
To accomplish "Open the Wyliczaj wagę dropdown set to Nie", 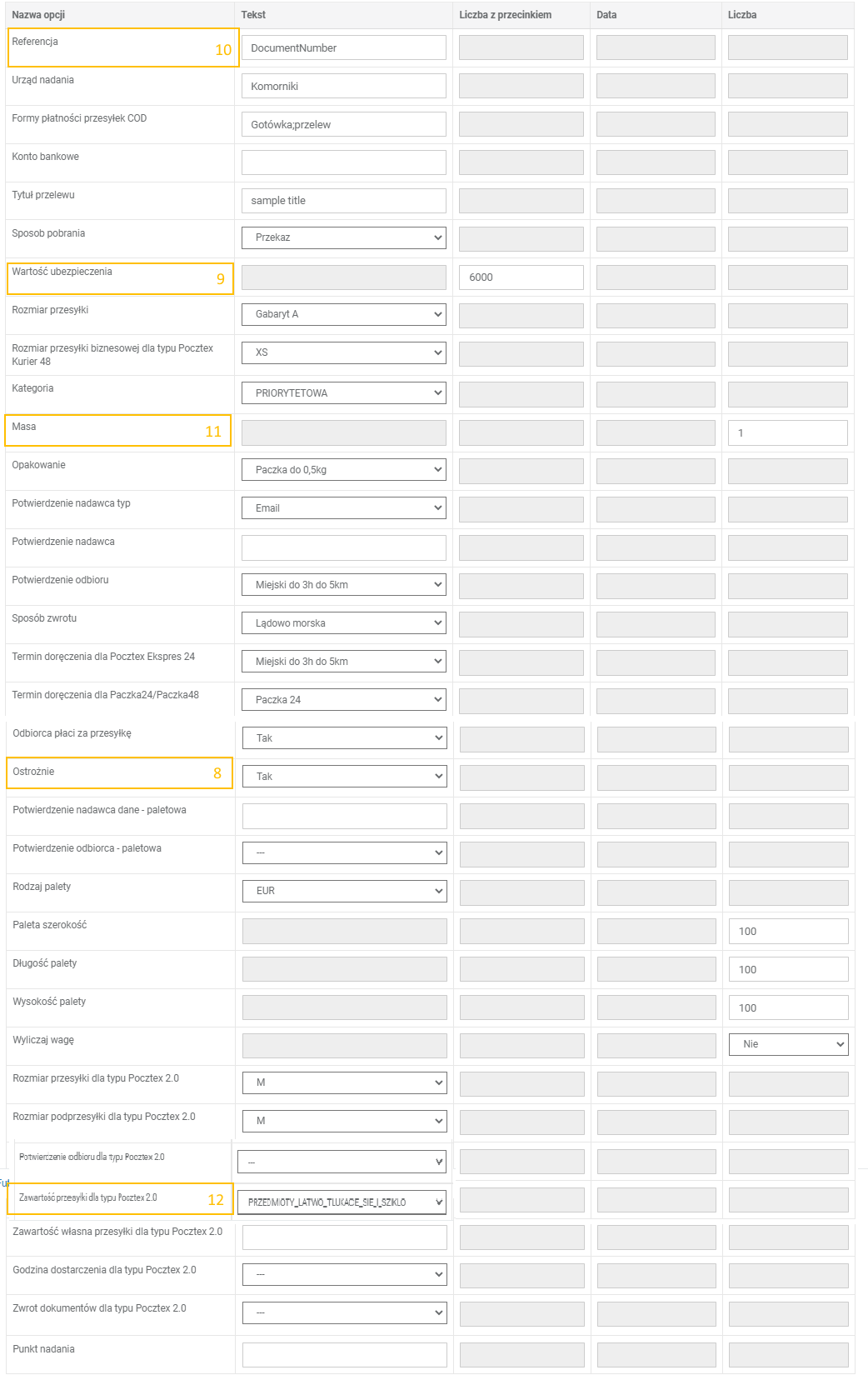I will 788,1044.
